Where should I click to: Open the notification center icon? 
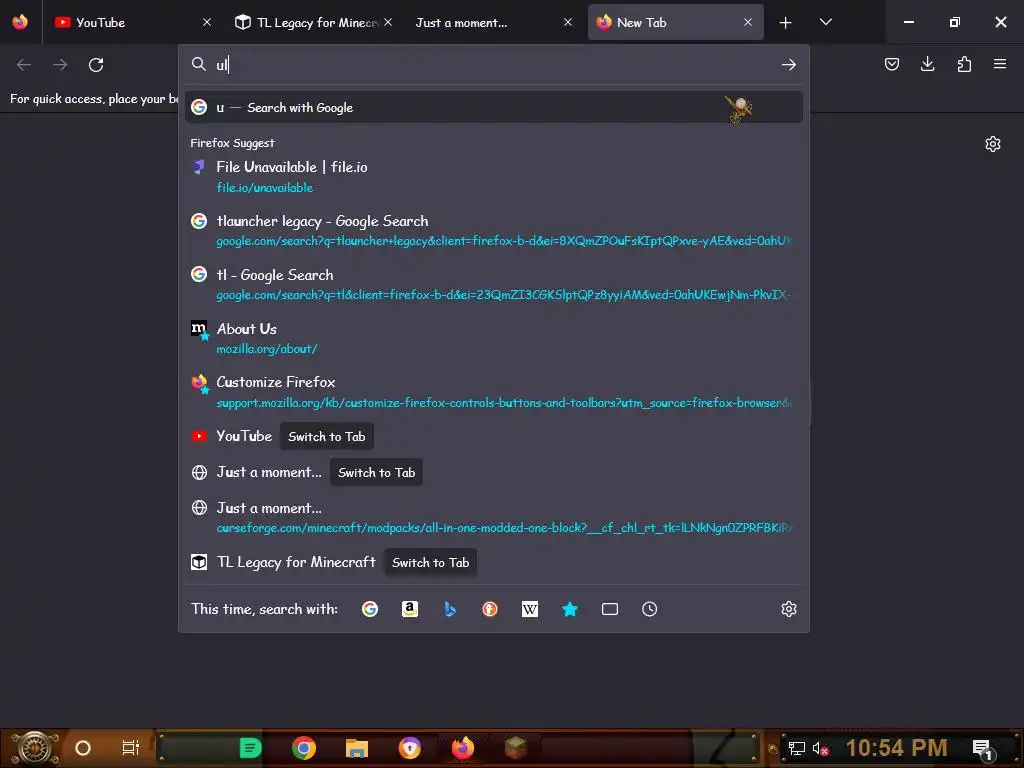pos(982,748)
